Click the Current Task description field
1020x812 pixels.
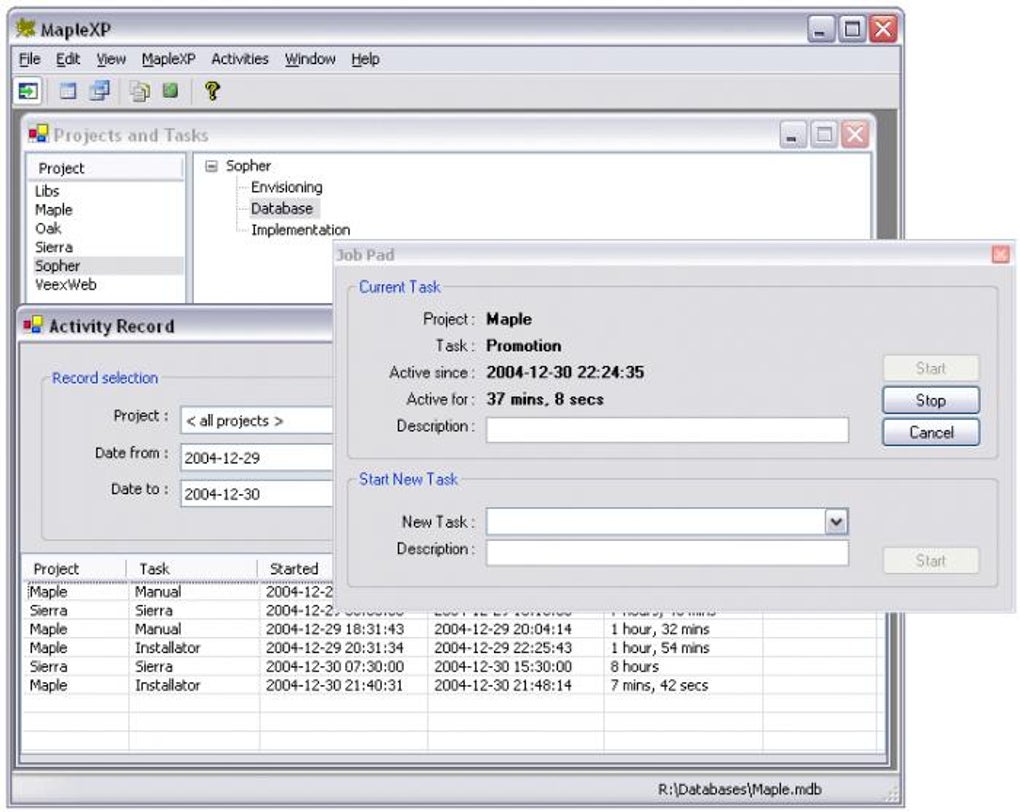tap(667, 430)
